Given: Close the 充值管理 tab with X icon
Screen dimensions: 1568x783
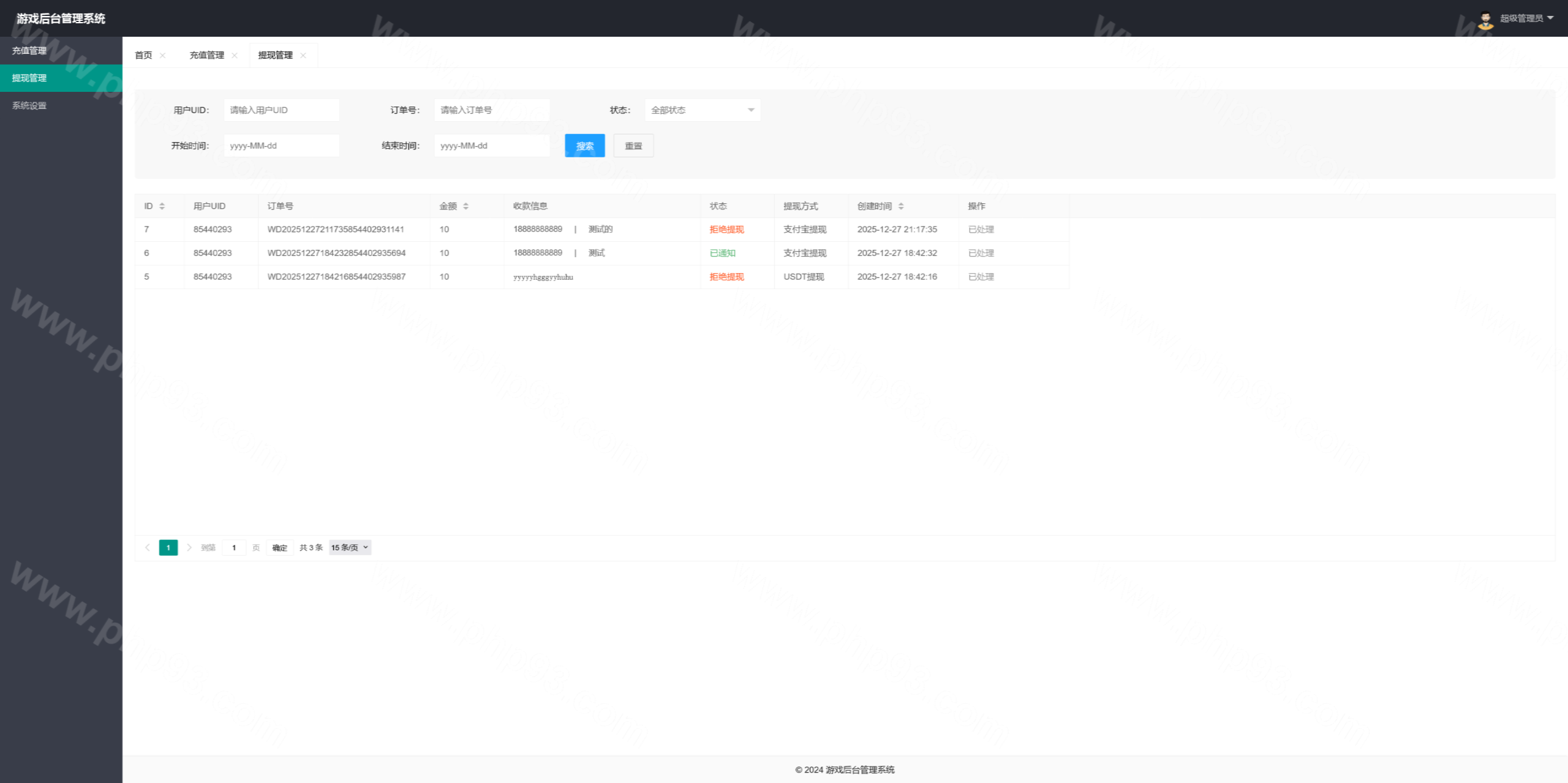Looking at the screenshot, I should point(235,55).
